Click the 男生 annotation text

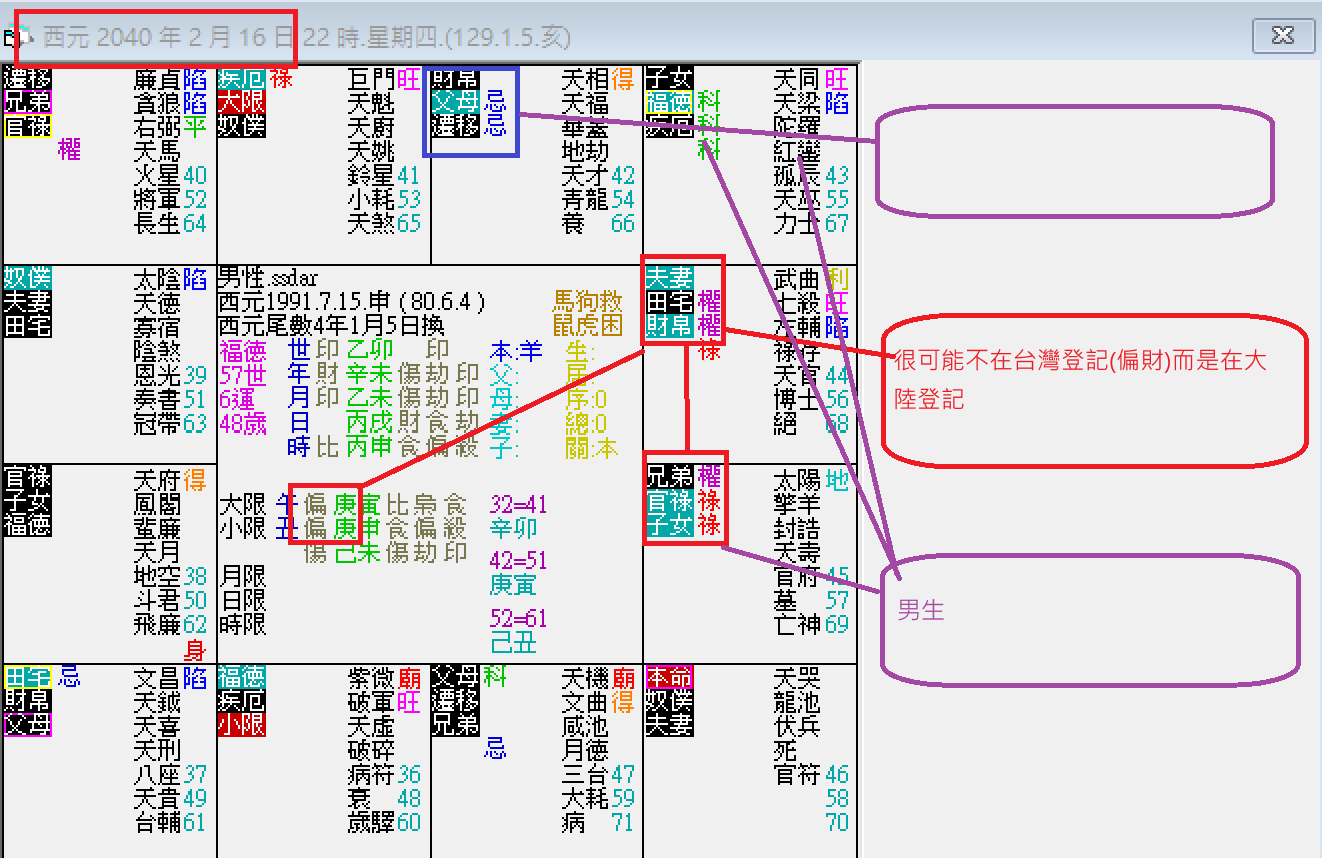[x=921, y=611]
